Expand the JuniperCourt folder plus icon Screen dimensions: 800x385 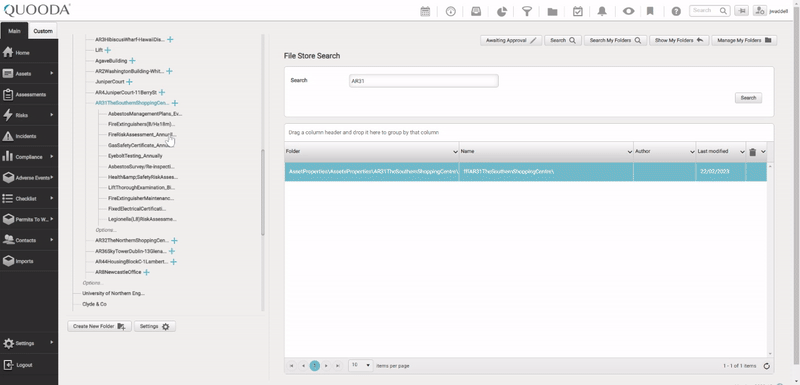(130, 82)
